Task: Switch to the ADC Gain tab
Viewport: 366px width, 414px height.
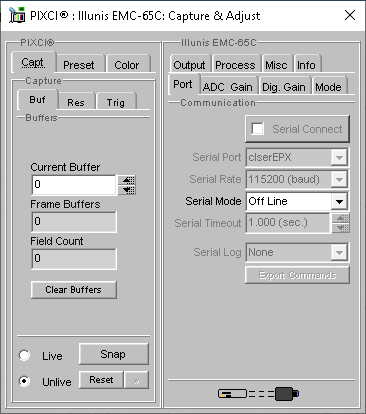Action: pyautogui.click(x=228, y=87)
